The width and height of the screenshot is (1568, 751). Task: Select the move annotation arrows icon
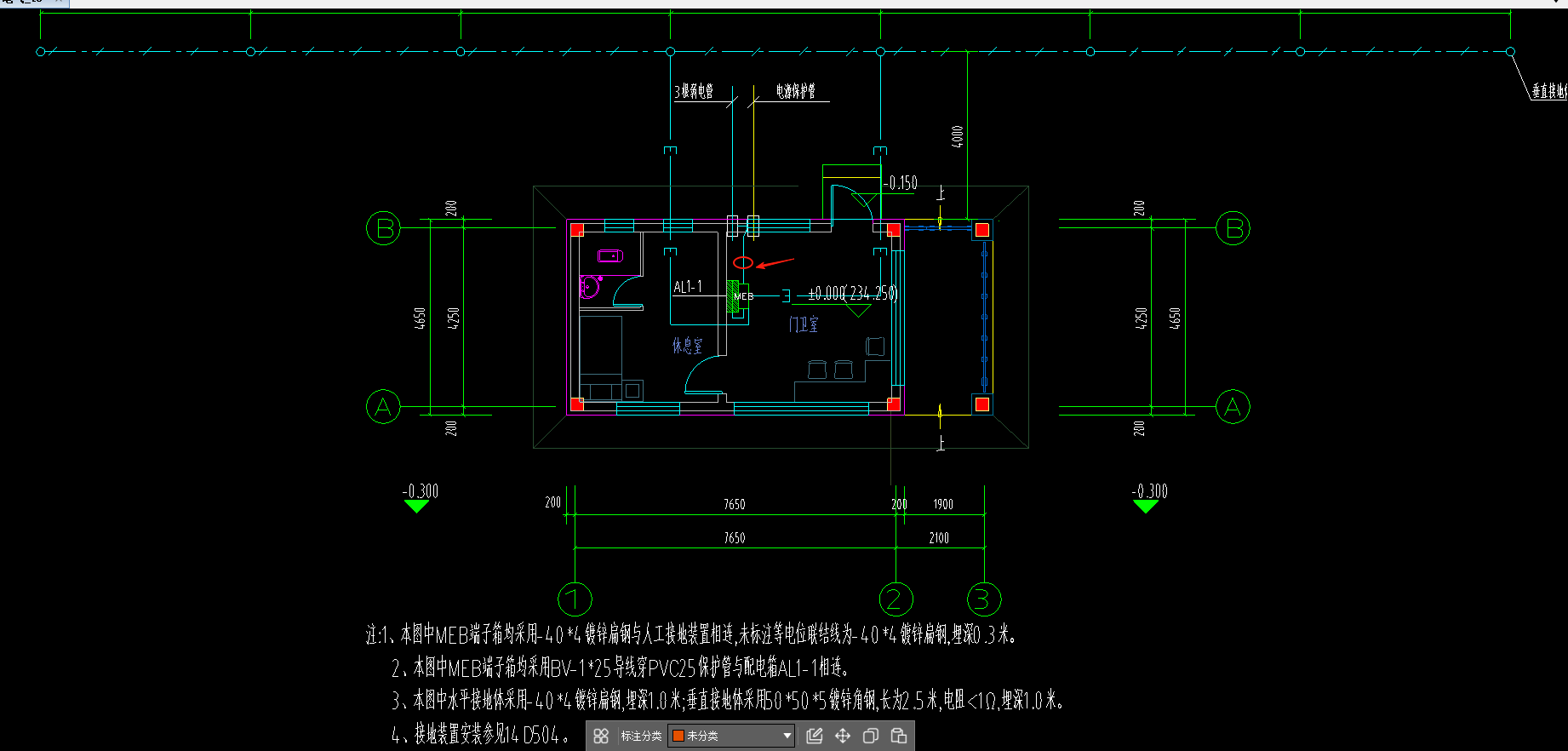843,736
